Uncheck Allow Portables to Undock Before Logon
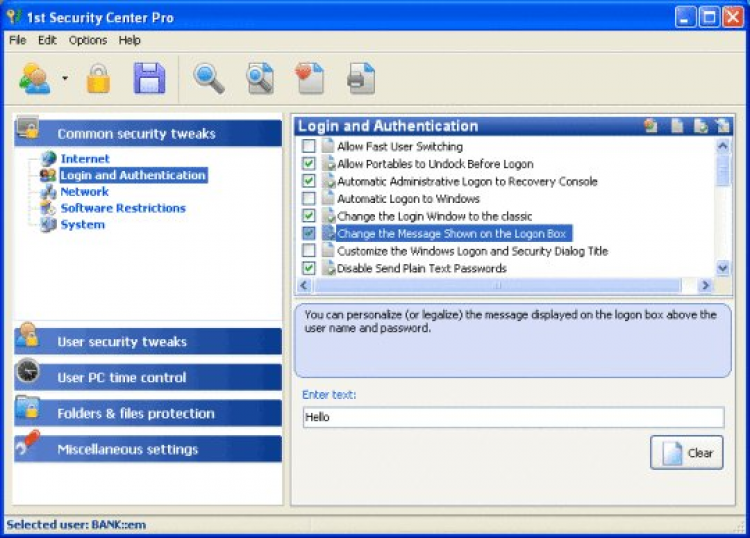750x538 pixels. click(309, 164)
